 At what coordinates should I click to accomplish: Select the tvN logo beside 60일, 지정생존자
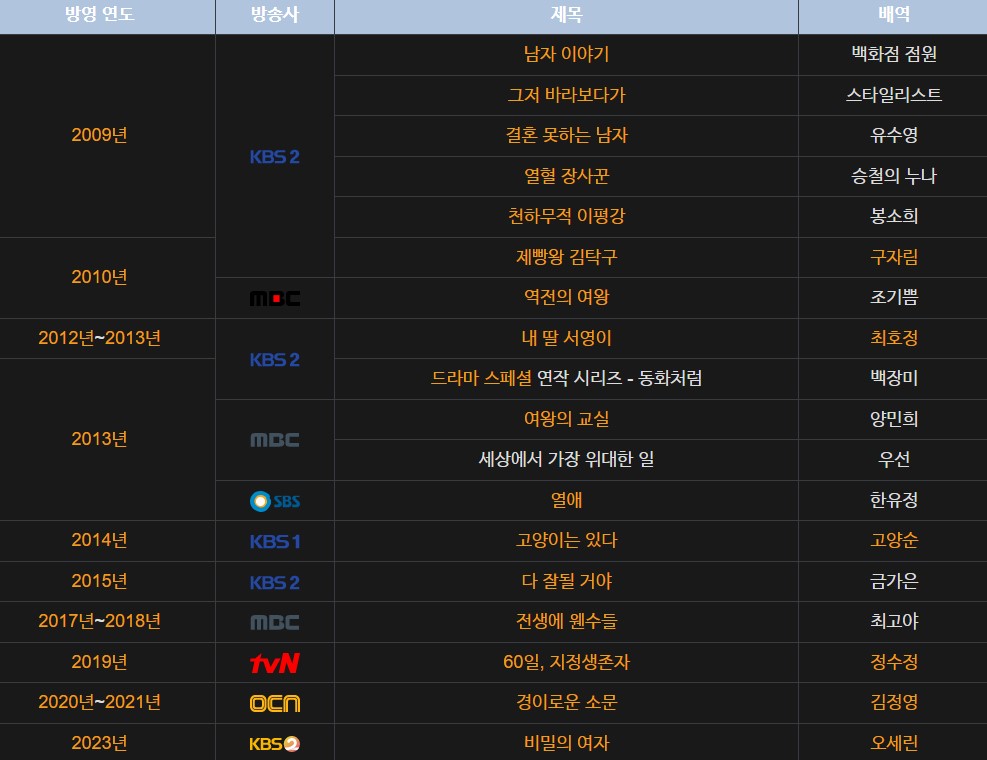pyautogui.click(x=274, y=662)
